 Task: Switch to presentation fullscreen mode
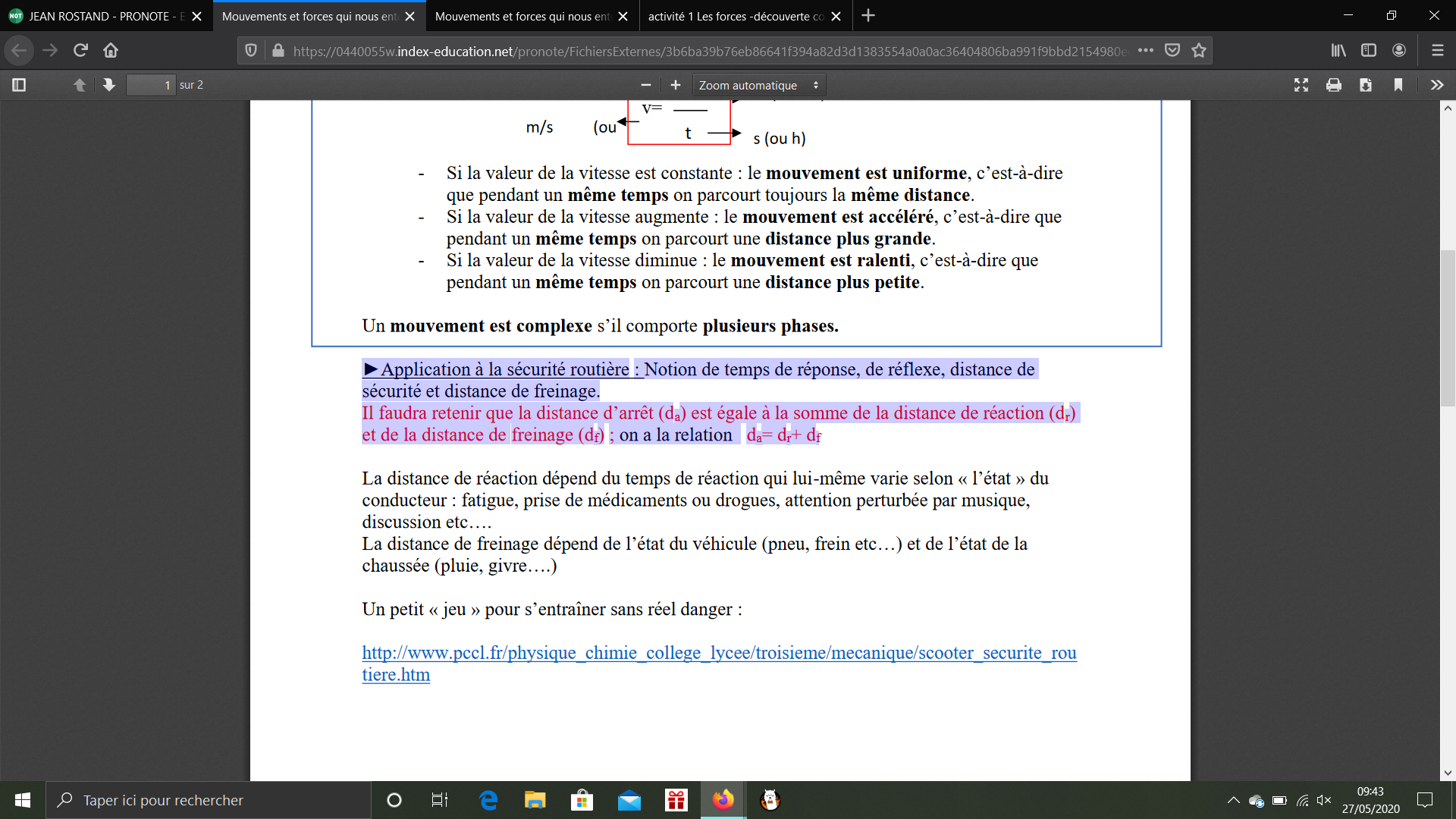click(1301, 85)
